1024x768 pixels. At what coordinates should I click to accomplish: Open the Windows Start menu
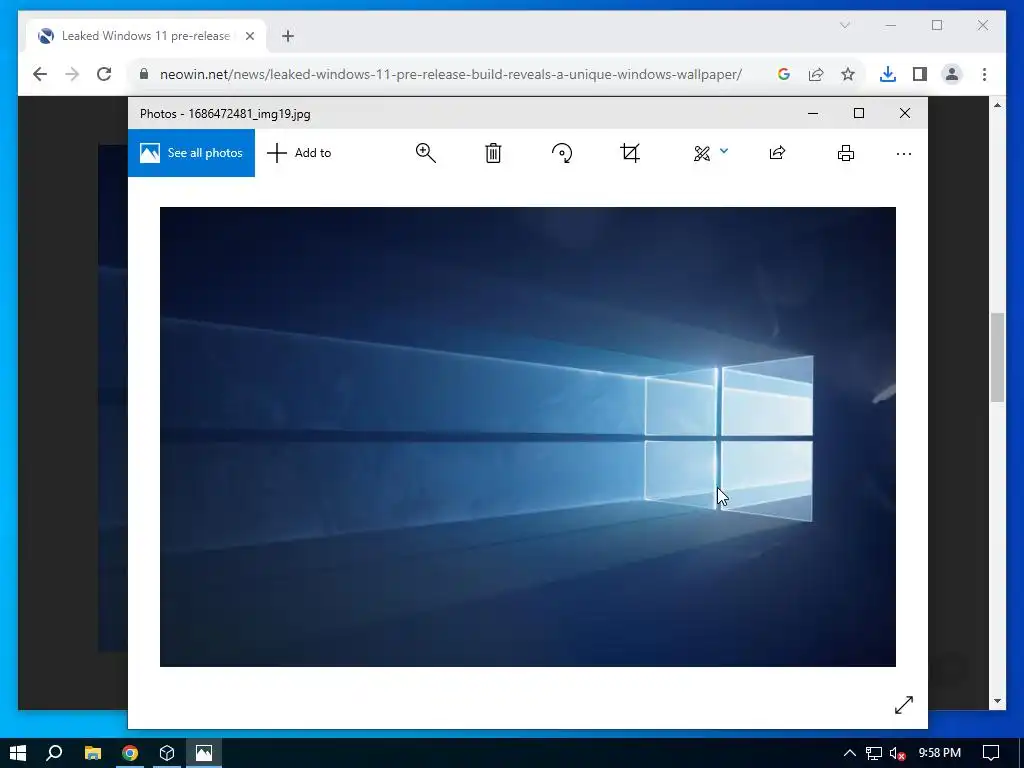(18, 753)
